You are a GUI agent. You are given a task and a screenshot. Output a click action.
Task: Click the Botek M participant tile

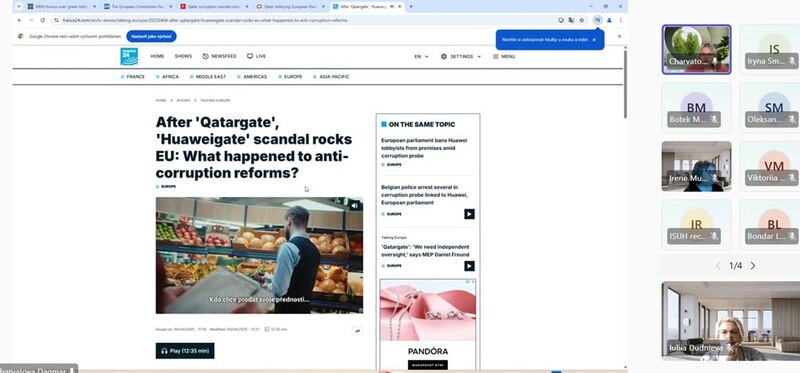[x=696, y=108]
